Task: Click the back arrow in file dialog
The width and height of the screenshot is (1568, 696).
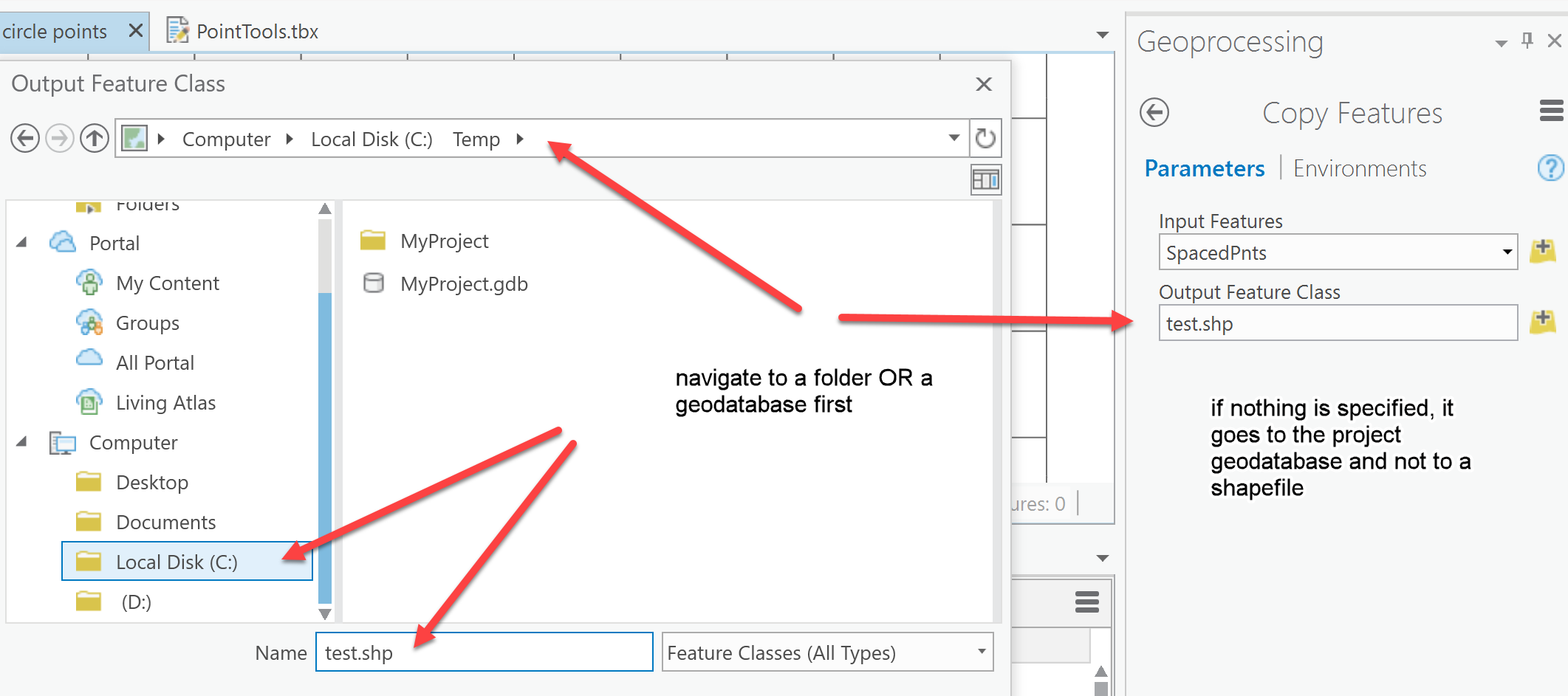Action: click(x=25, y=138)
